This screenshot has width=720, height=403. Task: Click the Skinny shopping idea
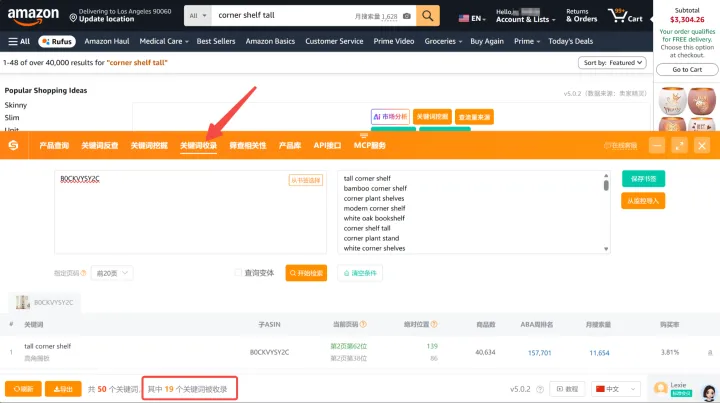[x=16, y=105]
